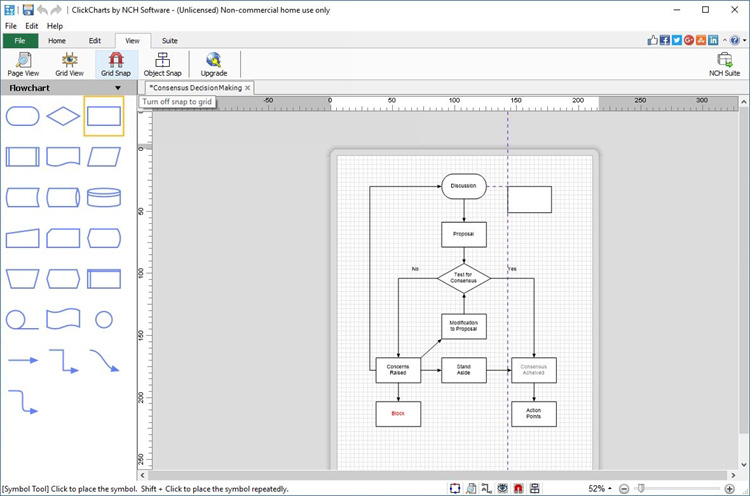
Task: Click the red magnet icon in the status bar
Action: [518, 488]
